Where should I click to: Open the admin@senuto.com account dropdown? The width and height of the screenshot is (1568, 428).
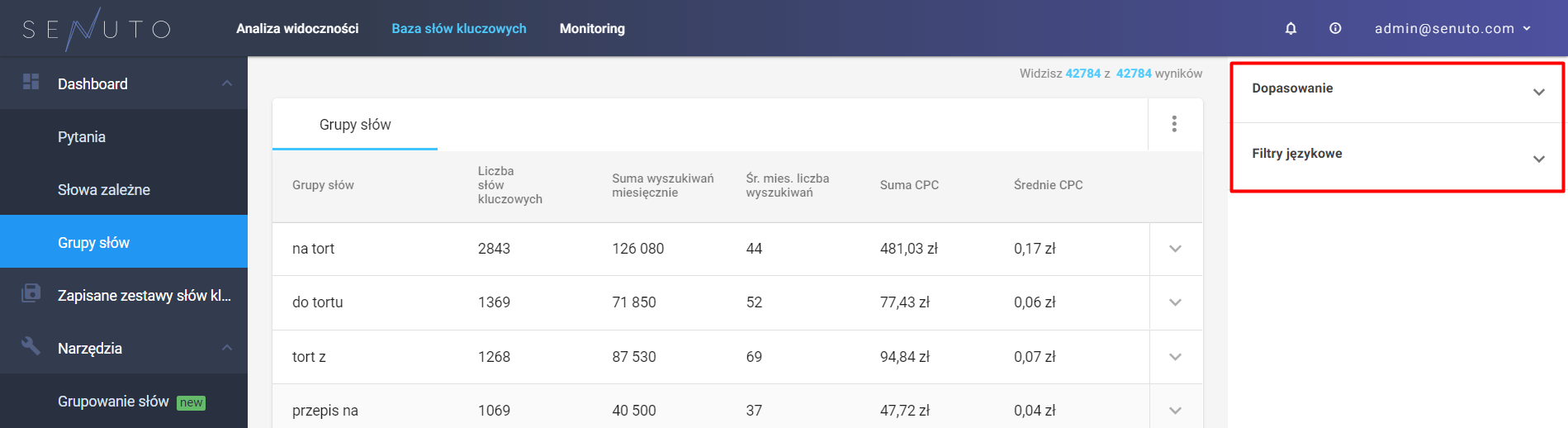coord(1452,29)
